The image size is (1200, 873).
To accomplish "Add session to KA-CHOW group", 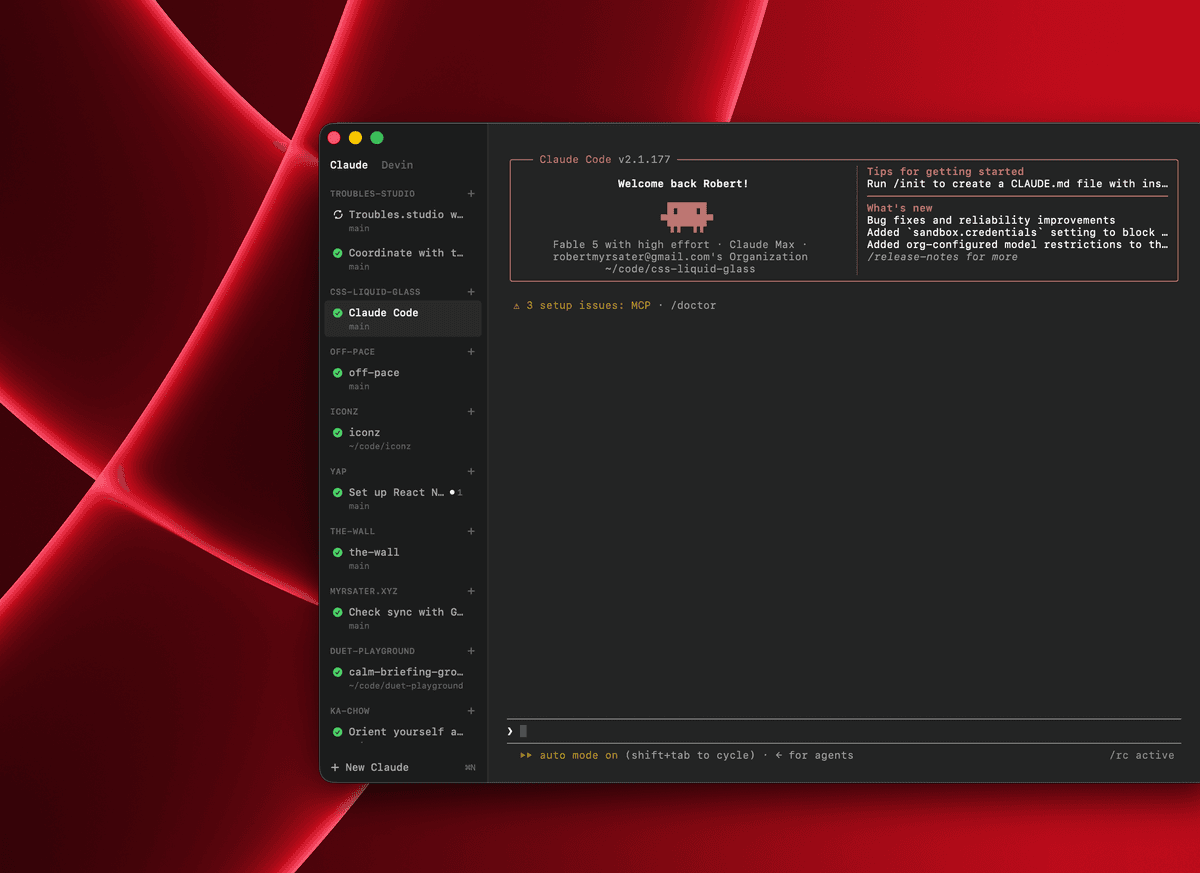I will click(471, 711).
